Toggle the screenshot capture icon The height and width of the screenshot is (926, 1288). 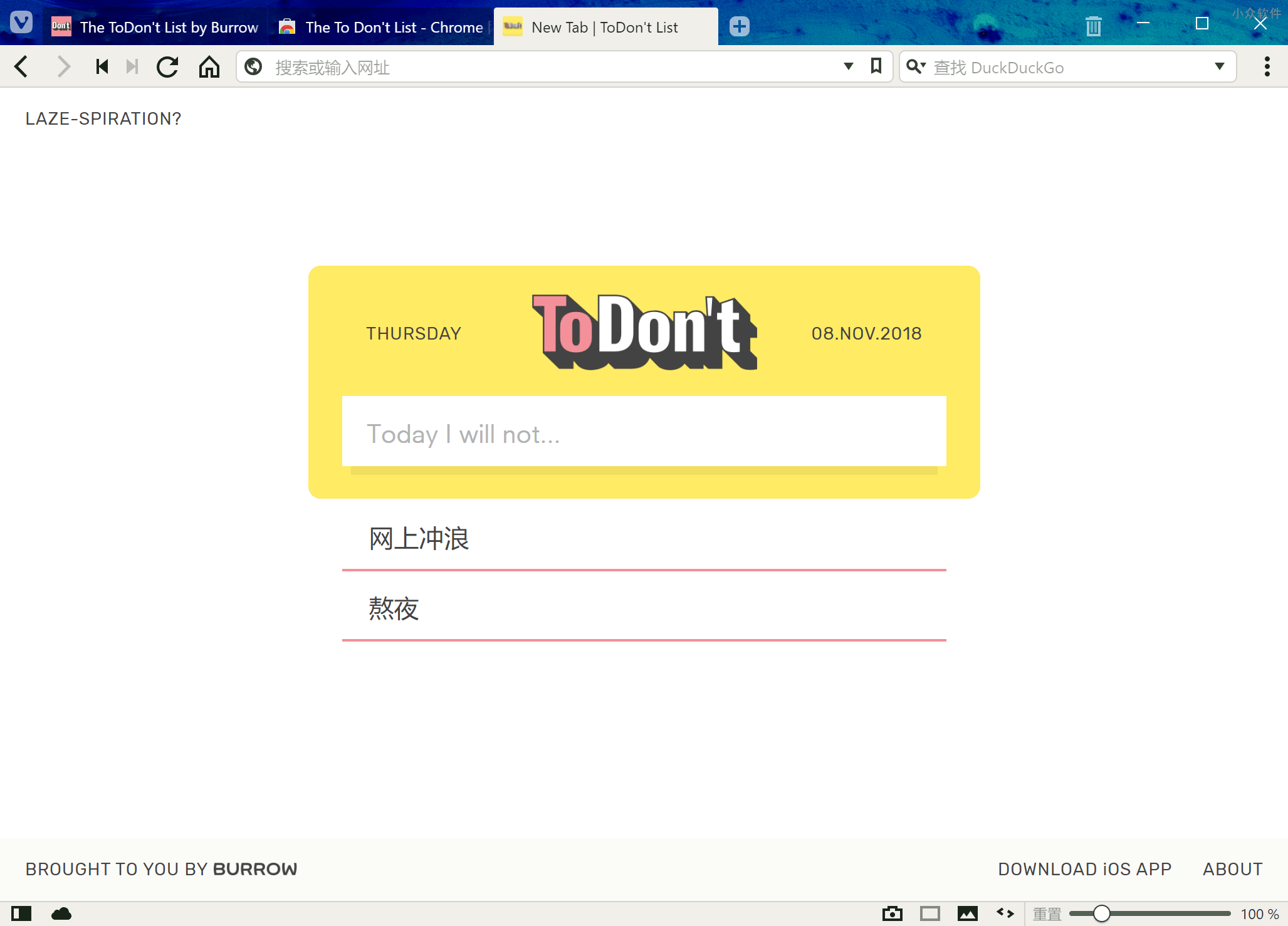click(x=892, y=911)
